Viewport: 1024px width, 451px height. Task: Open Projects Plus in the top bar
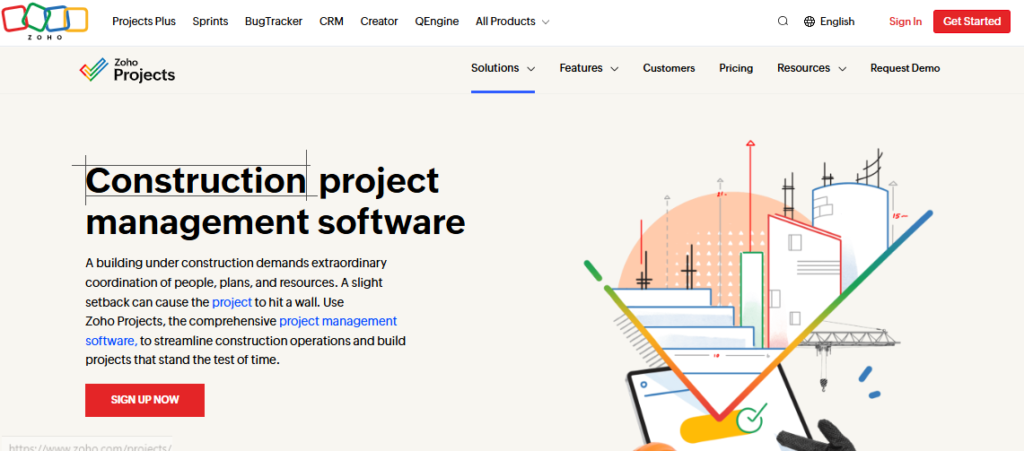click(144, 21)
